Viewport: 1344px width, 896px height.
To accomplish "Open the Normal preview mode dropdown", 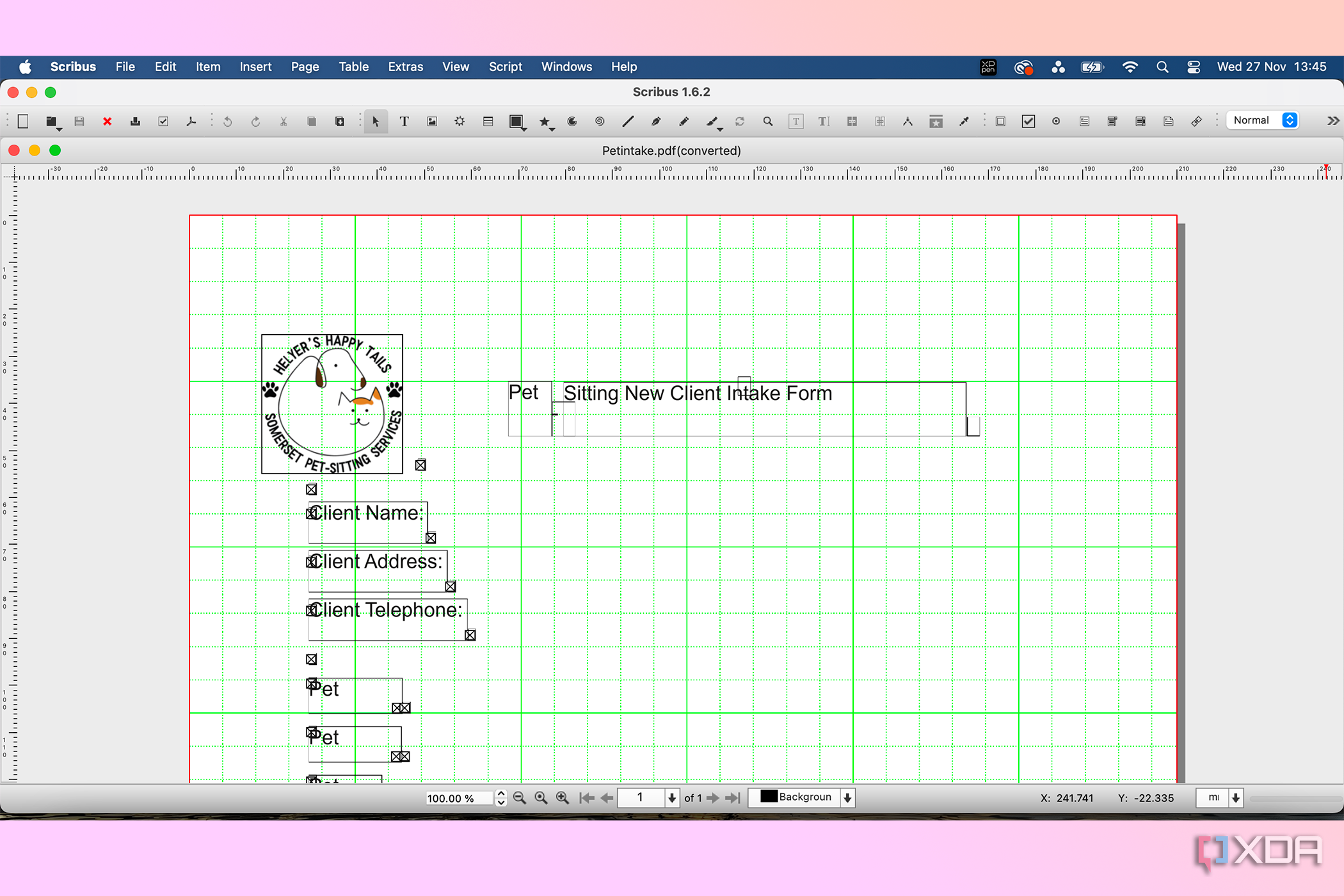I will point(1262,120).
